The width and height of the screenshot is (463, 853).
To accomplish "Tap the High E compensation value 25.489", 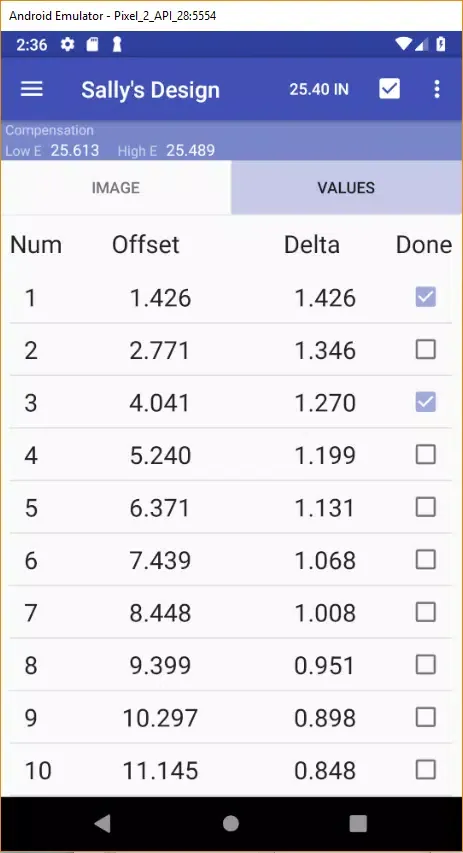I will (190, 151).
